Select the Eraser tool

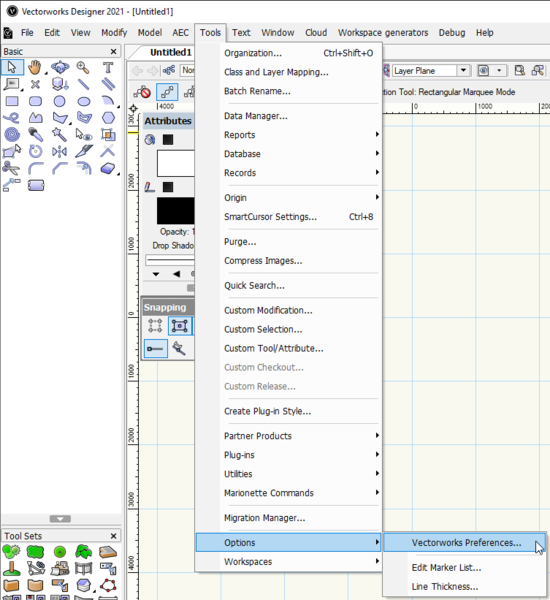coord(108,168)
